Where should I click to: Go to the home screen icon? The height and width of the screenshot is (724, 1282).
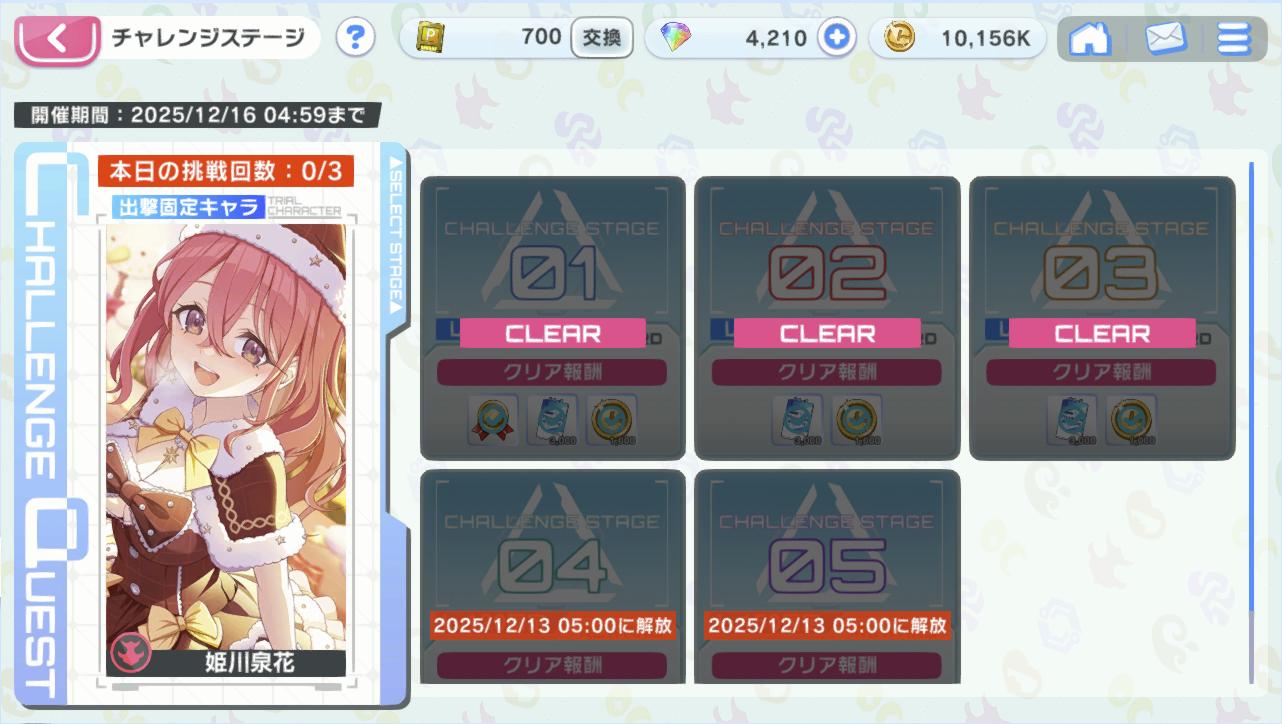click(1090, 39)
